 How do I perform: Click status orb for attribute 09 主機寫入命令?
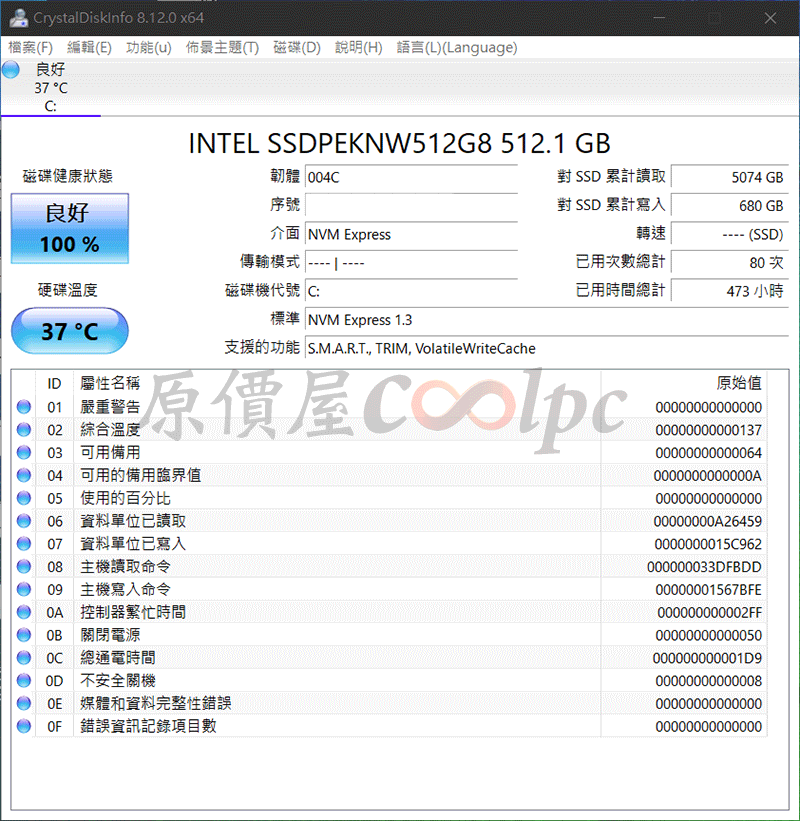point(24,590)
